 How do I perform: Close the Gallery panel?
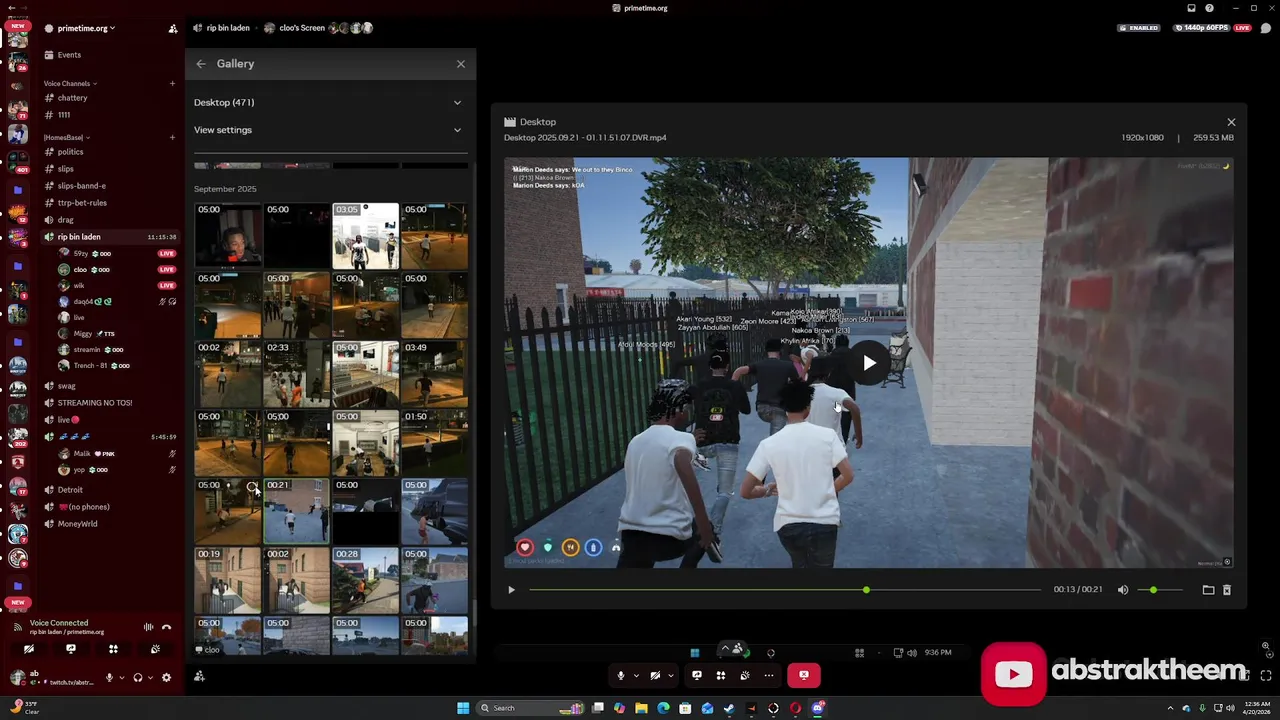(461, 64)
